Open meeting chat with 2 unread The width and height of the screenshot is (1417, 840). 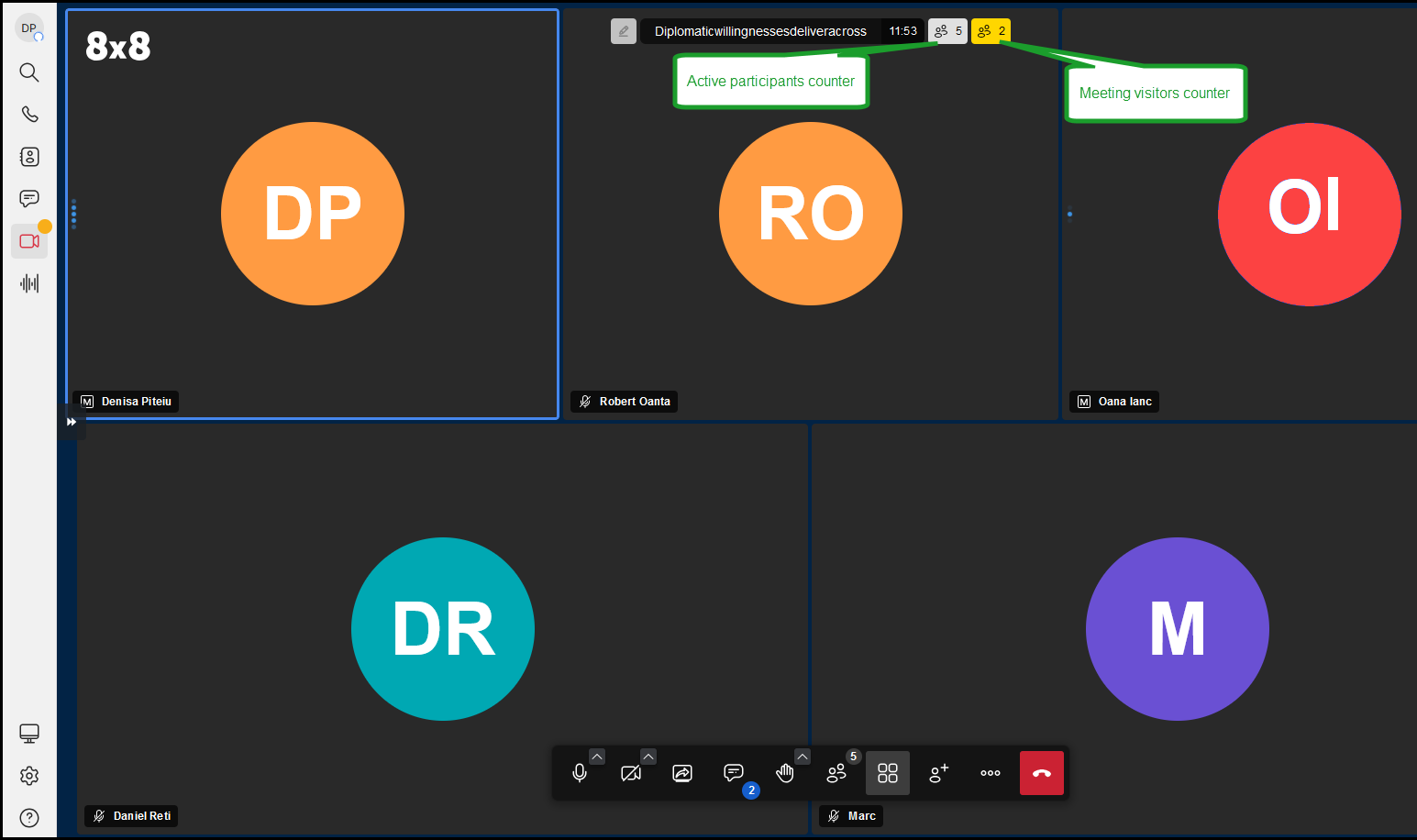(x=734, y=773)
